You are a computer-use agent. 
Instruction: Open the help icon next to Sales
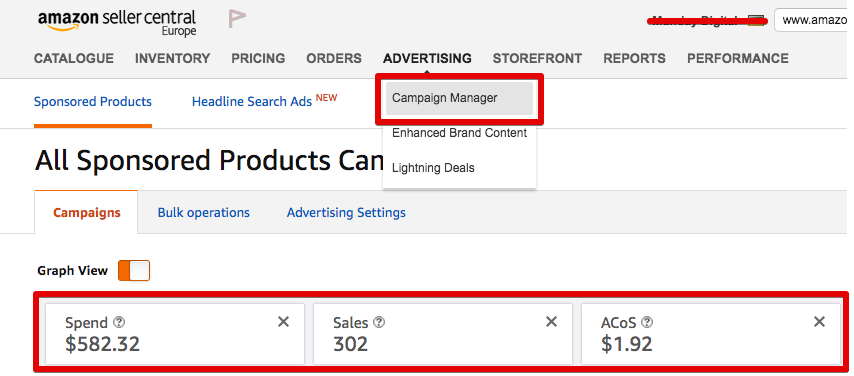(x=379, y=323)
